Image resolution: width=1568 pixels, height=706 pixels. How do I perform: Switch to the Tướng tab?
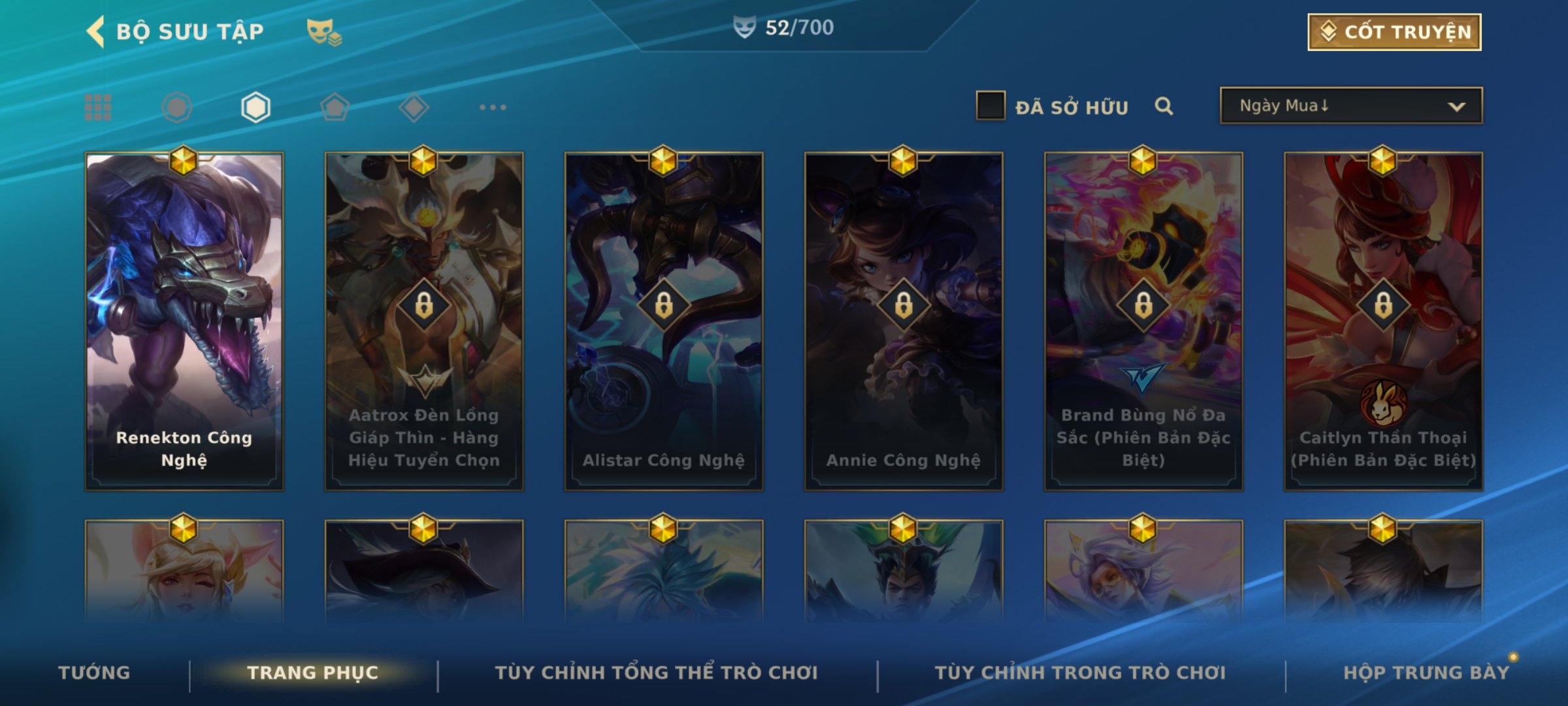click(x=94, y=673)
